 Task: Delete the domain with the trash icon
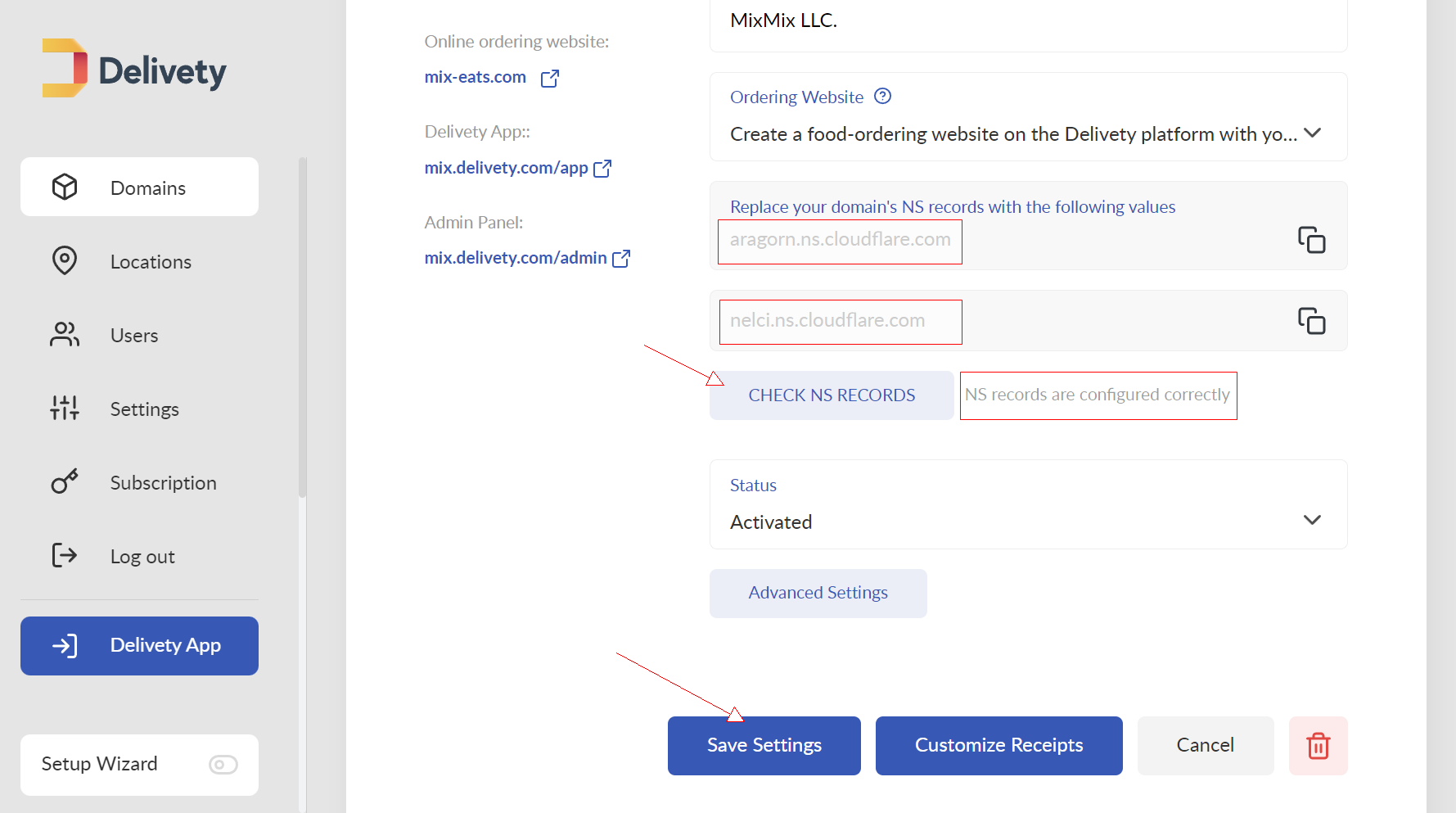click(x=1318, y=745)
